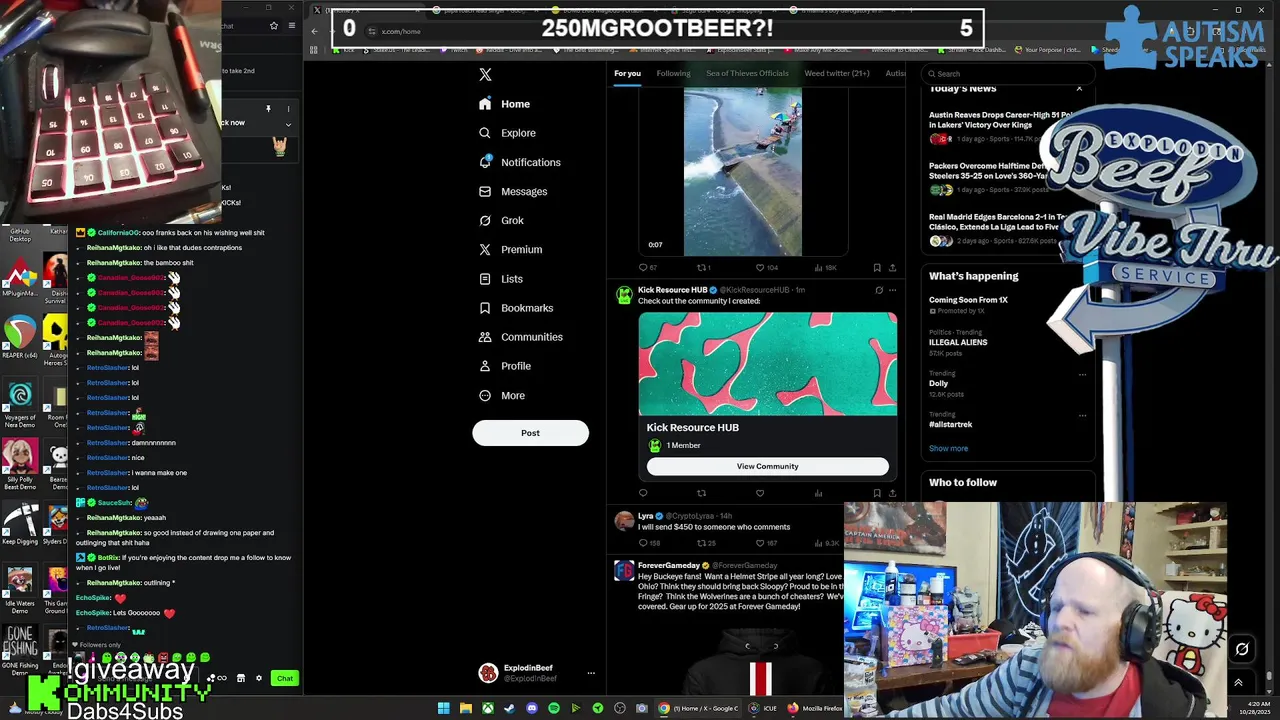This screenshot has height=720, width=1280.
Task: Like the Kick Resource HUB post
Action: [760, 493]
